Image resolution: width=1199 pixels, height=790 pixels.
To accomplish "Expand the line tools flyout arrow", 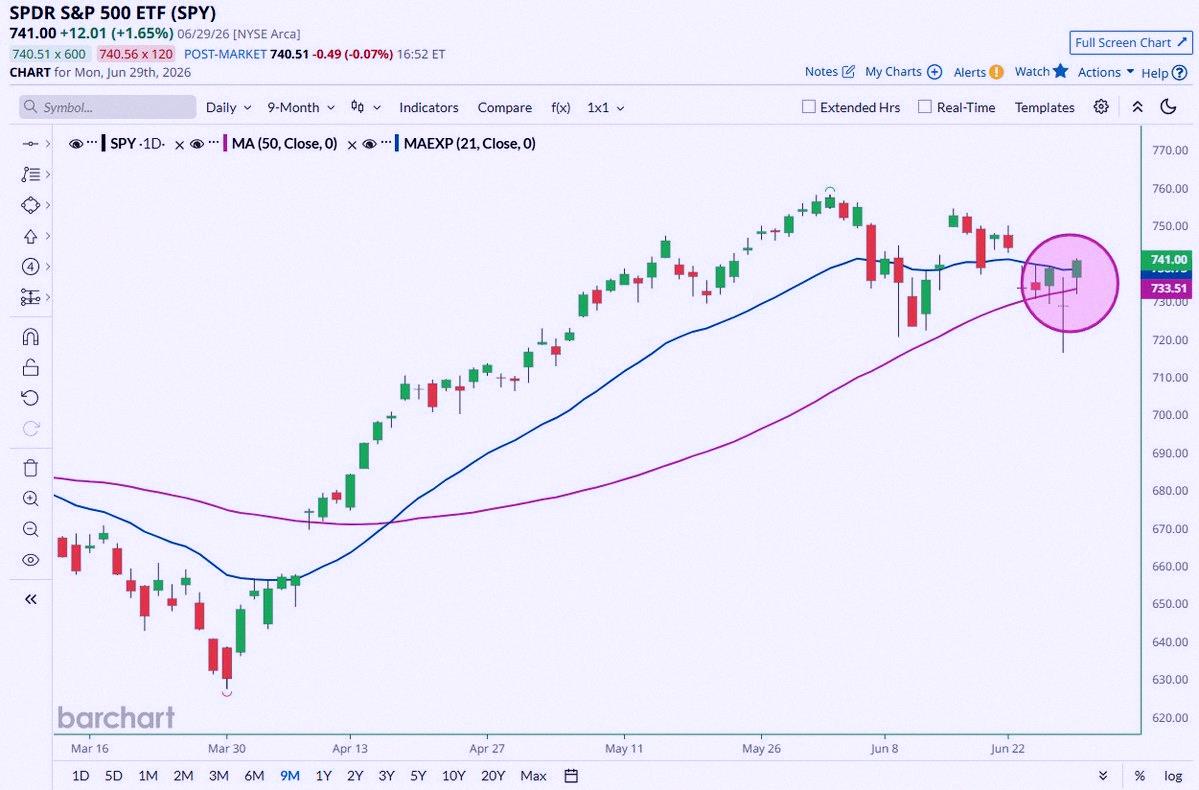I will 48,174.
